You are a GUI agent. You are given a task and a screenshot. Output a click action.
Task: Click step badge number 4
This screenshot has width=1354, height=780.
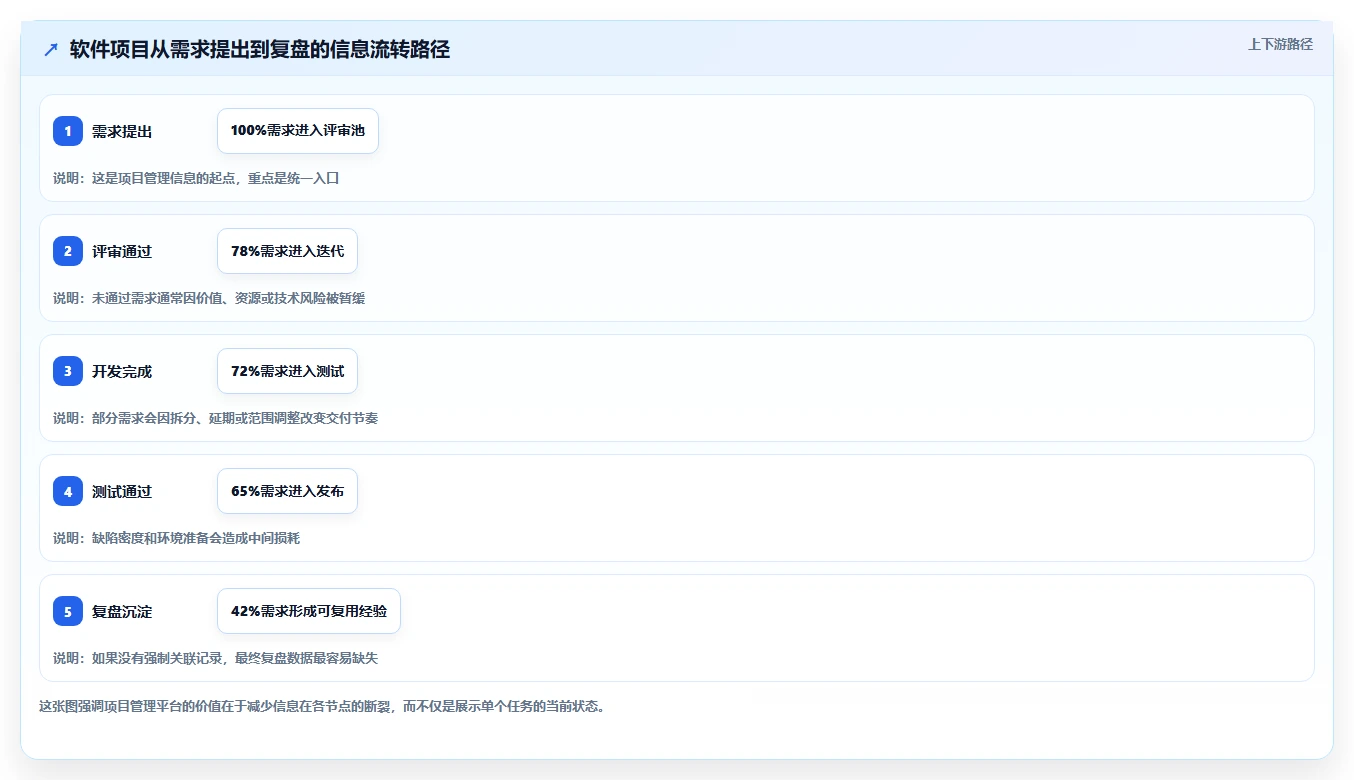pos(68,491)
